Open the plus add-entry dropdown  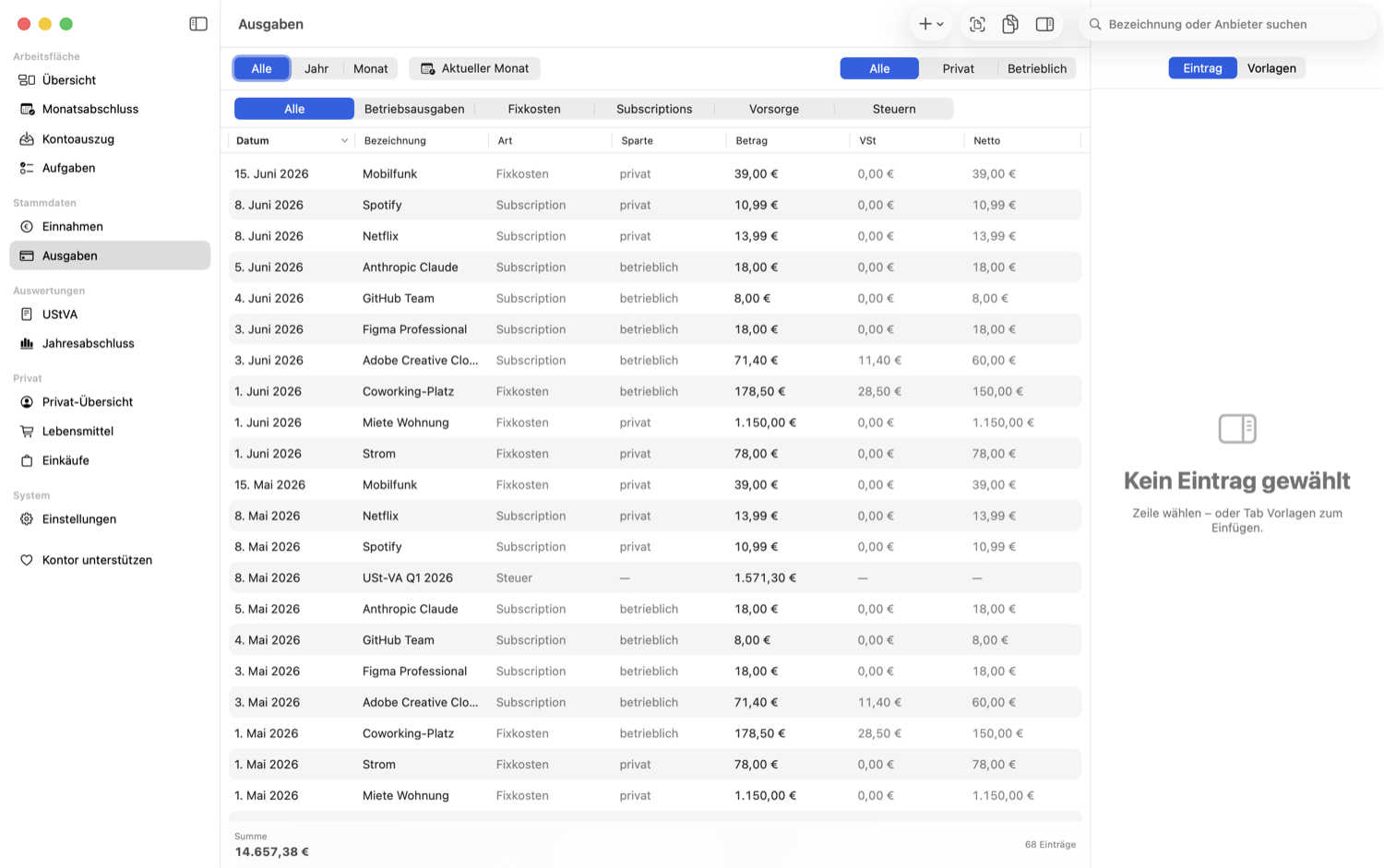tap(931, 24)
